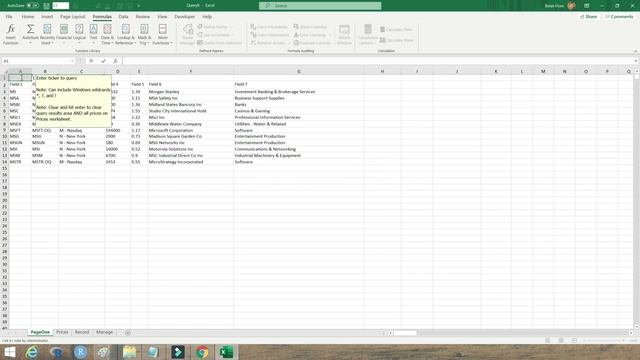Open Date & Time functions menu
The image size is (640, 360).
(107, 34)
